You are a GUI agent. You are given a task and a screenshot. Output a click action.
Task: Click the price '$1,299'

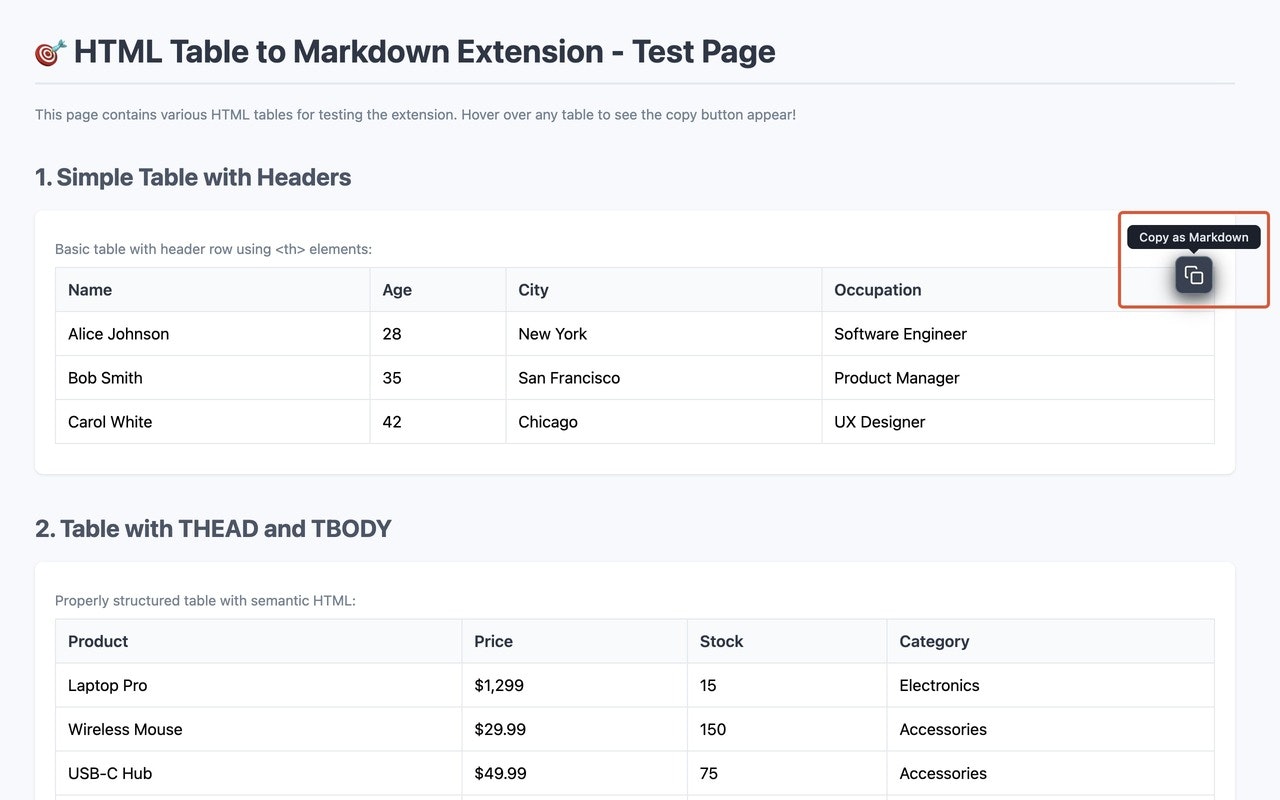574,685
